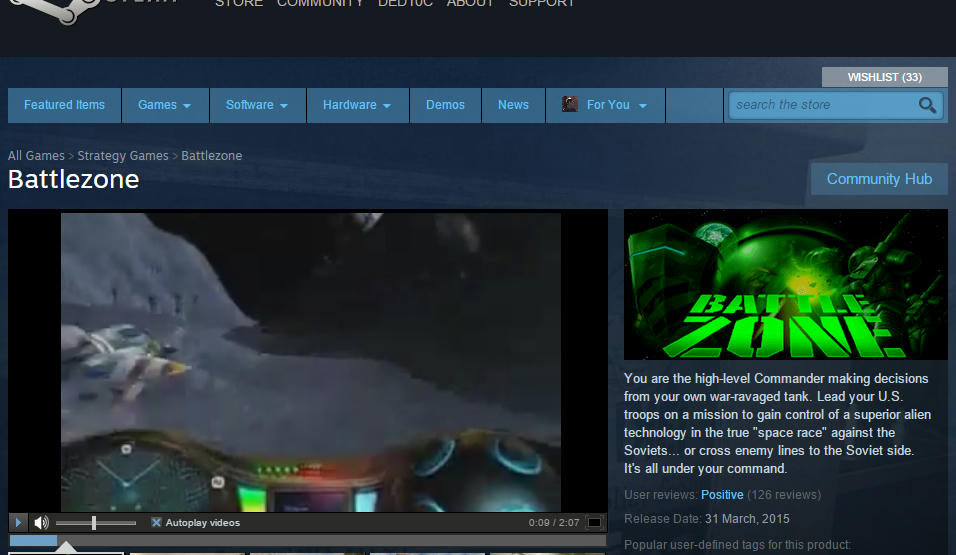Image resolution: width=956 pixels, height=555 pixels.
Task: Click the video player frame
Action: pyautogui.click(x=310, y=362)
